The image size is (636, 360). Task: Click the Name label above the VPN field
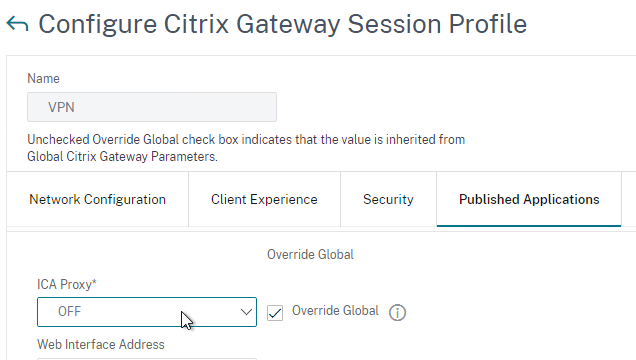(x=43, y=78)
